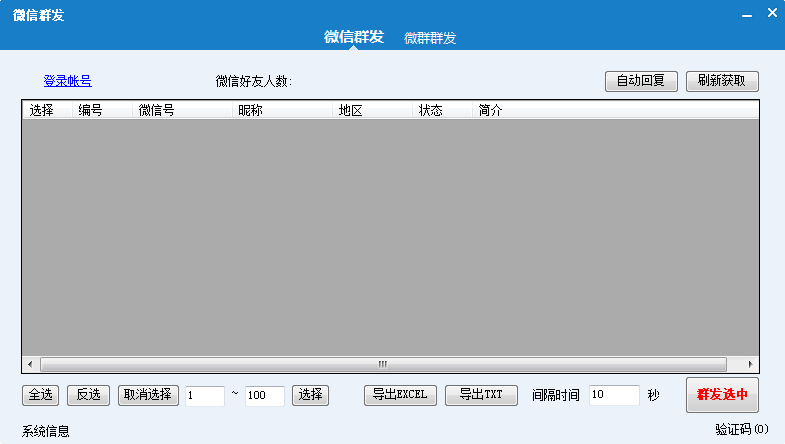The width and height of the screenshot is (785, 444).
Task: Click the 间隔时间 seconds input field
Action: coord(613,396)
